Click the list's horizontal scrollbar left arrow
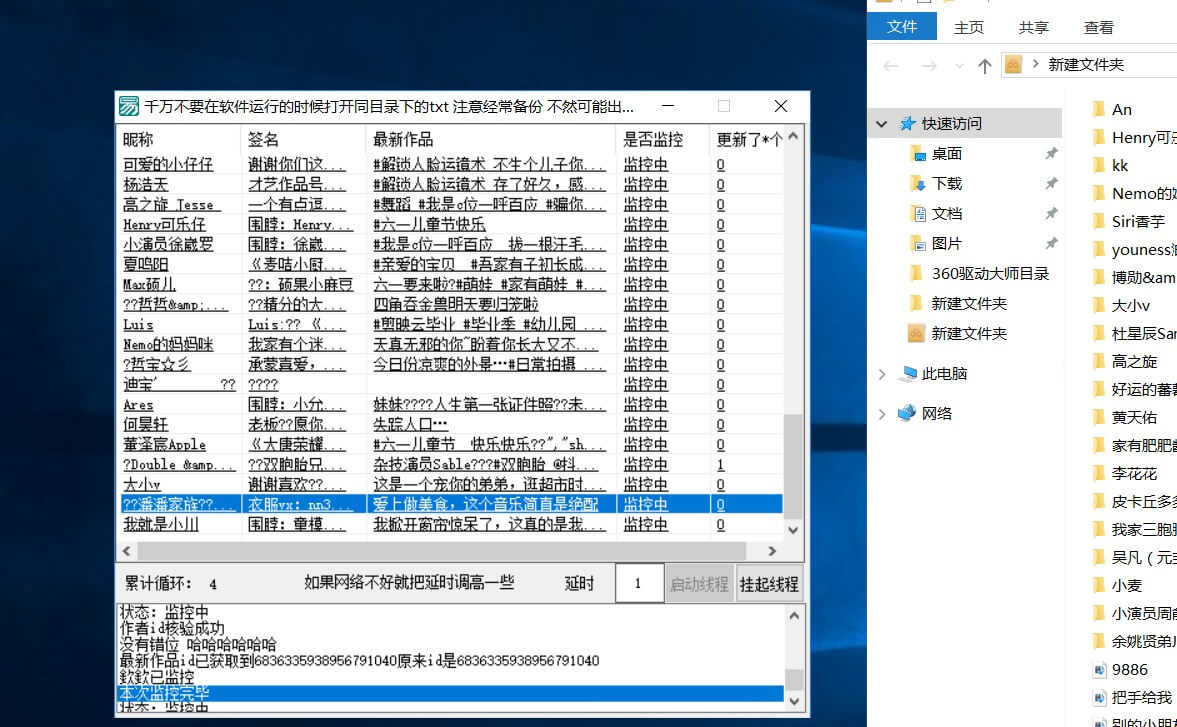1177x727 pixels. coord(126,551)
